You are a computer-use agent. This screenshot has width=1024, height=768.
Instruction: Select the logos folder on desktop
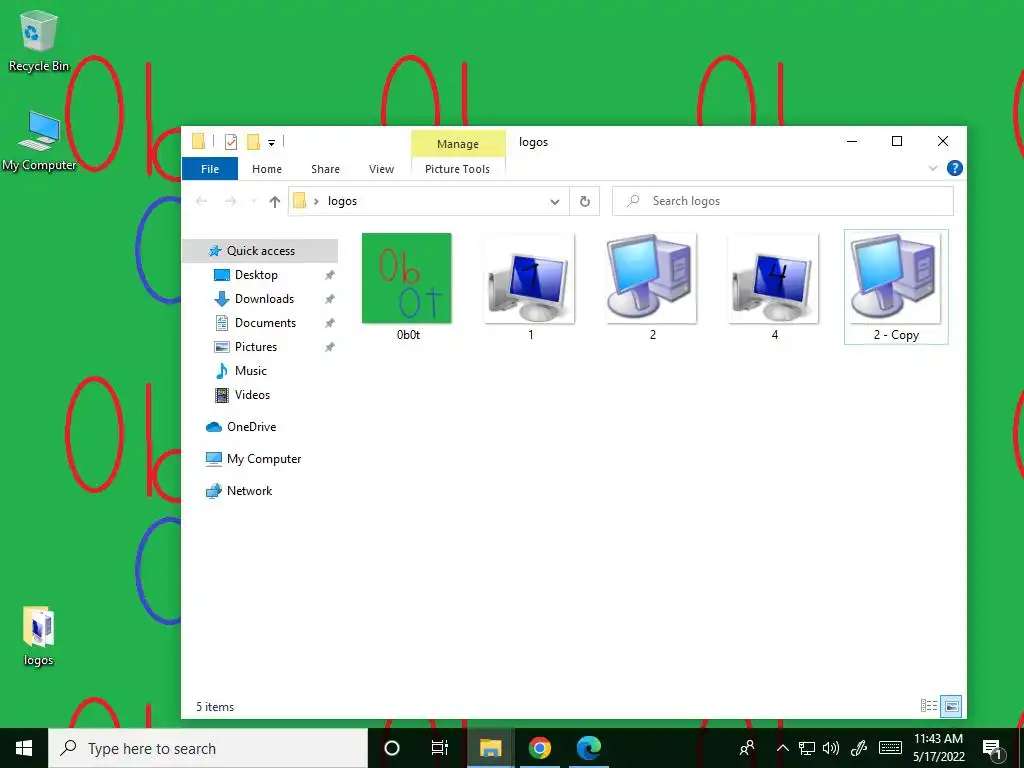[x=39, y=636]
